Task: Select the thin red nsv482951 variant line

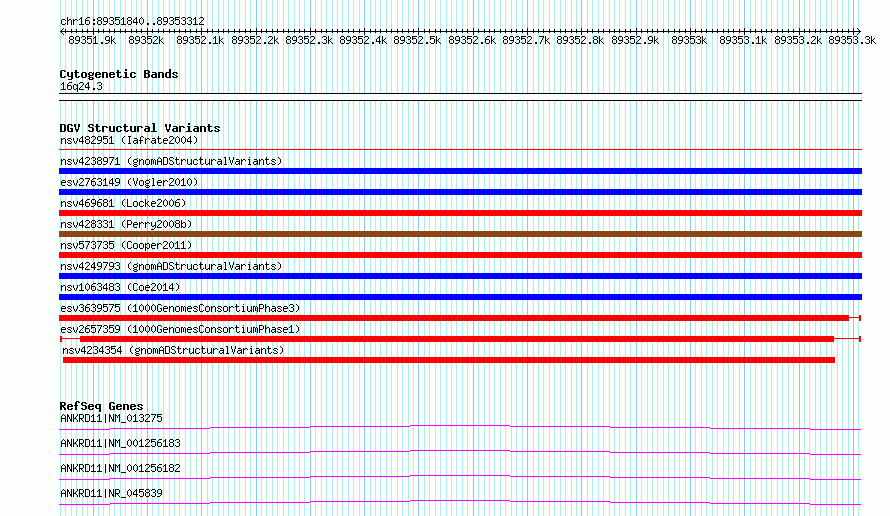Action: pos(460,150)
